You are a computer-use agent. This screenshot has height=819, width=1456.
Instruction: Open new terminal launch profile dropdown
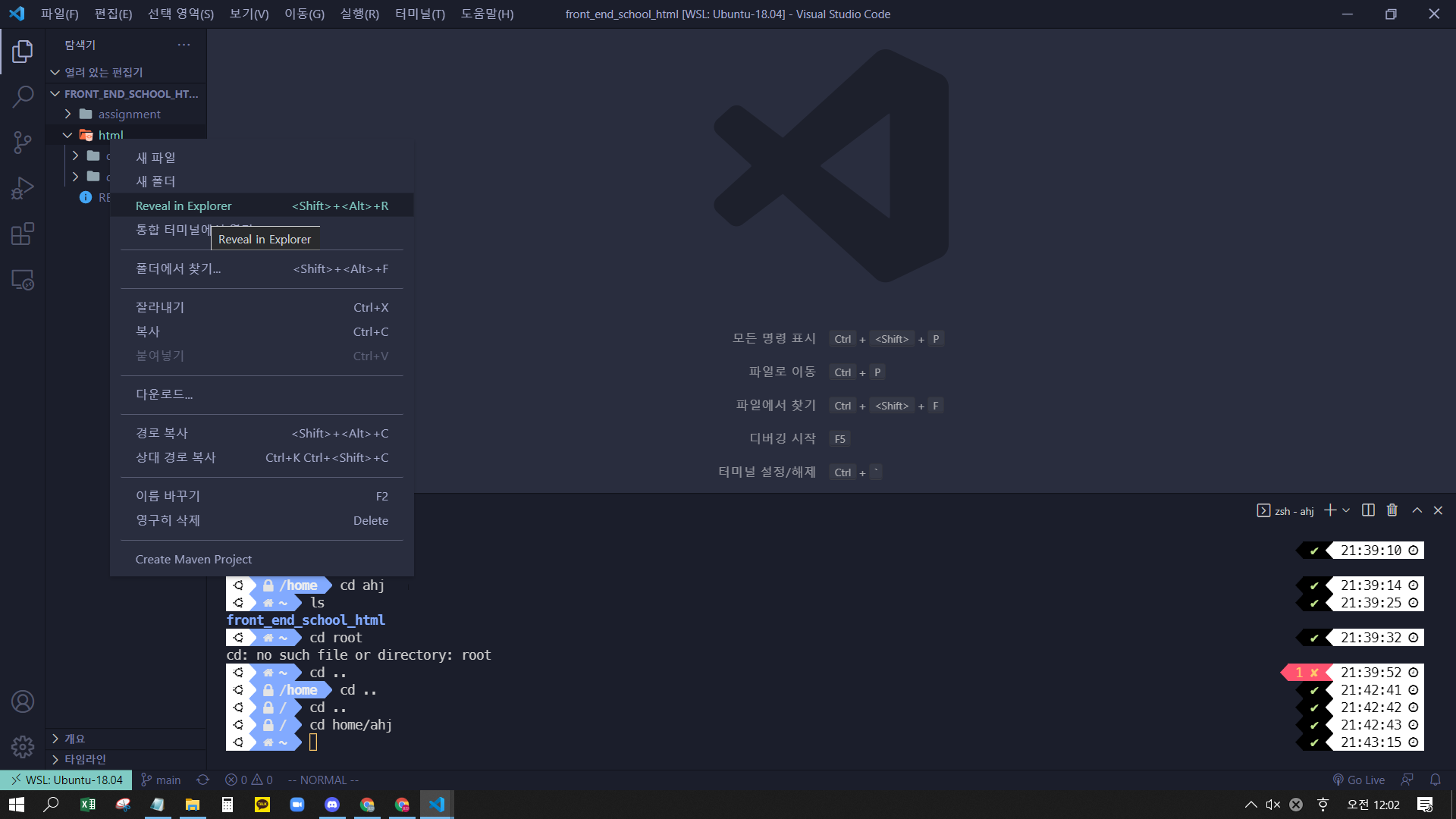point(1346,510)
